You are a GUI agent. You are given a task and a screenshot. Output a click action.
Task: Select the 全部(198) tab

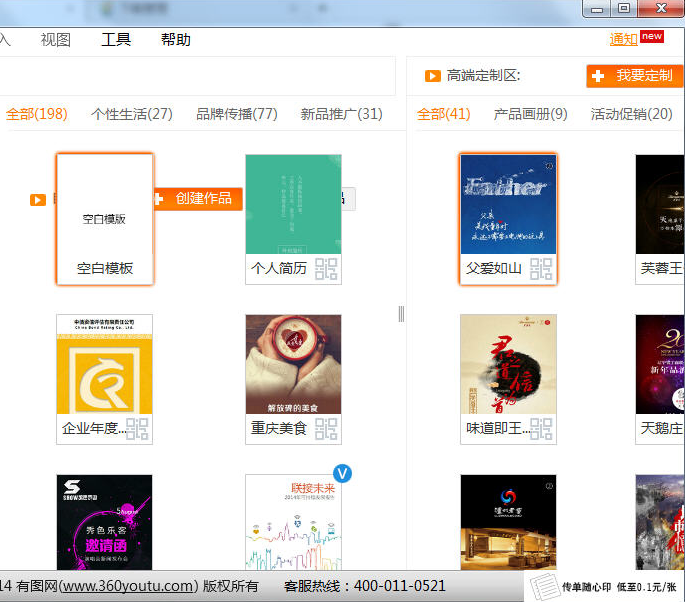(37, 114)
